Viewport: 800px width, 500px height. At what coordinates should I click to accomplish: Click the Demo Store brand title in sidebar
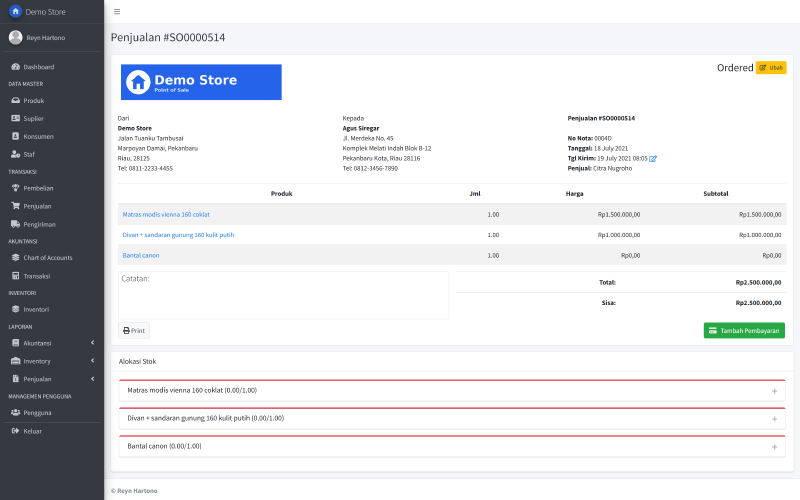[x=45, y=12]
